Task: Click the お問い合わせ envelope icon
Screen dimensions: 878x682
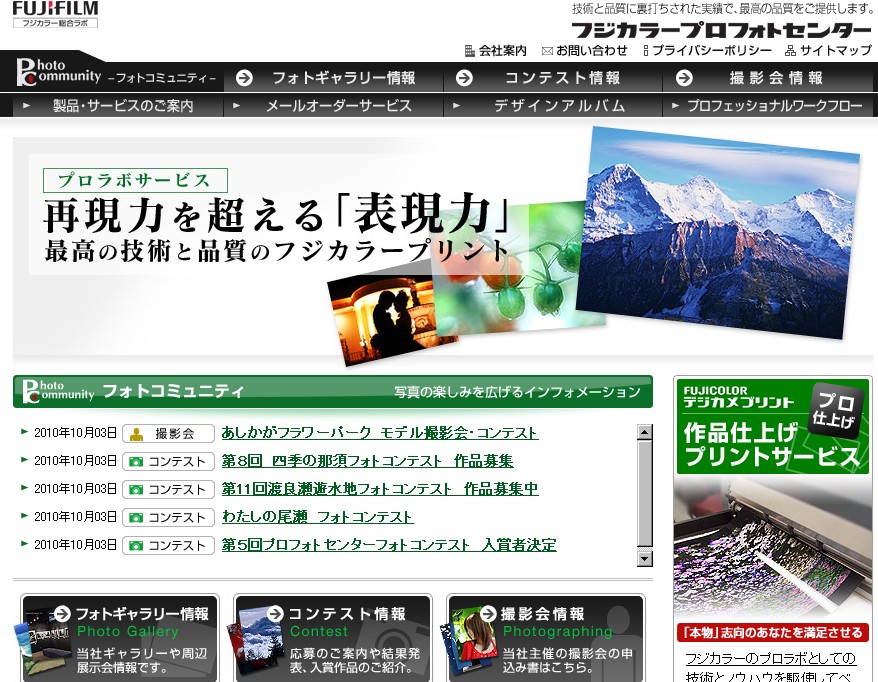Action: point(547,51)
